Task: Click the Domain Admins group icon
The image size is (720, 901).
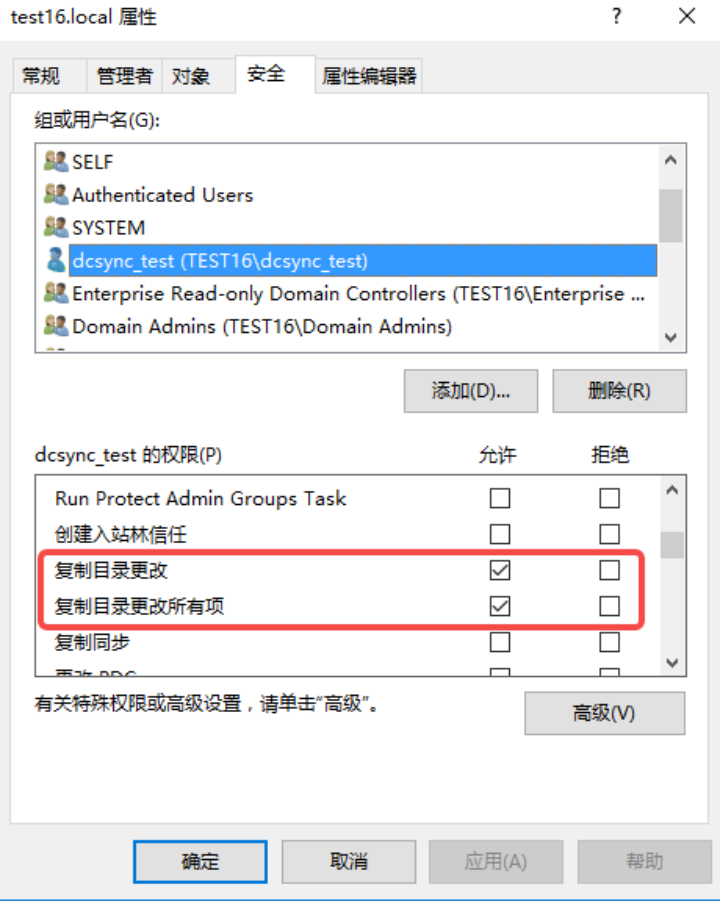Action: (56, 326)
